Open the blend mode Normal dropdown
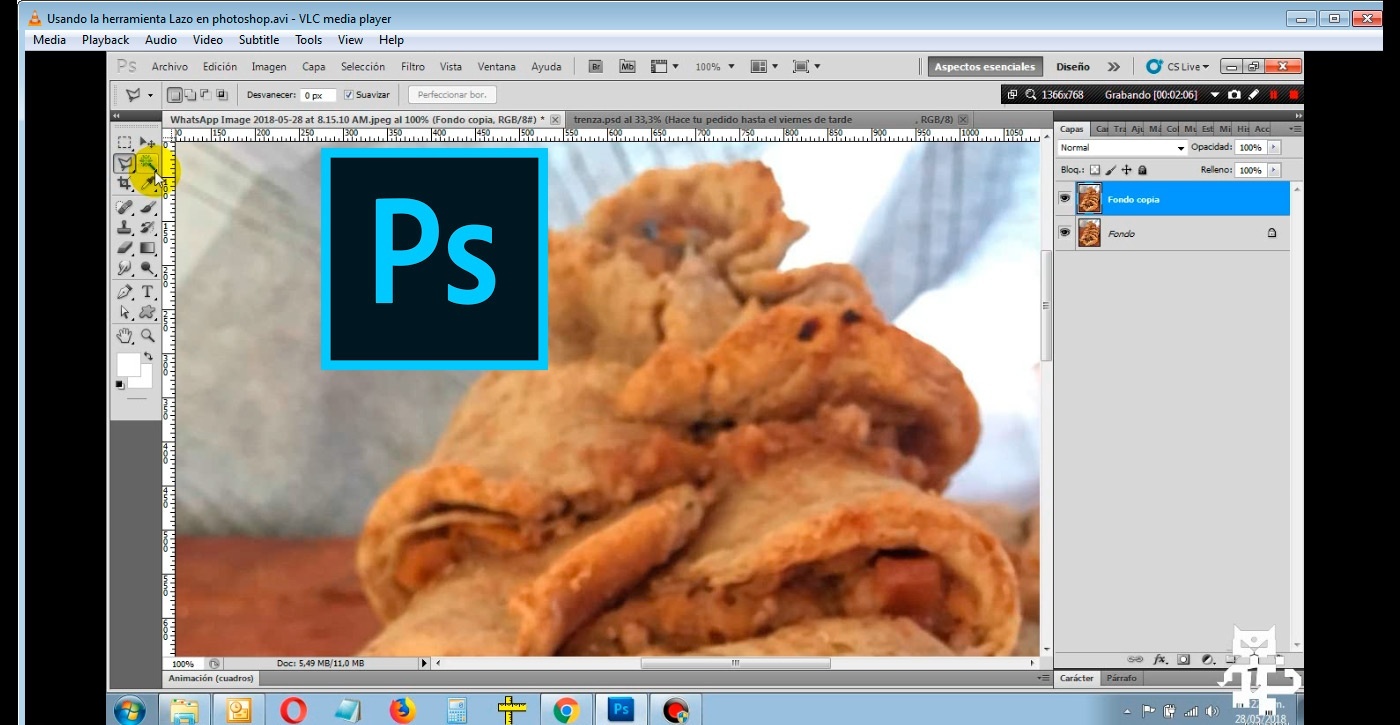Image resolution: width=1400 pixels, height=725 pixels. (x=1122, y=148)
